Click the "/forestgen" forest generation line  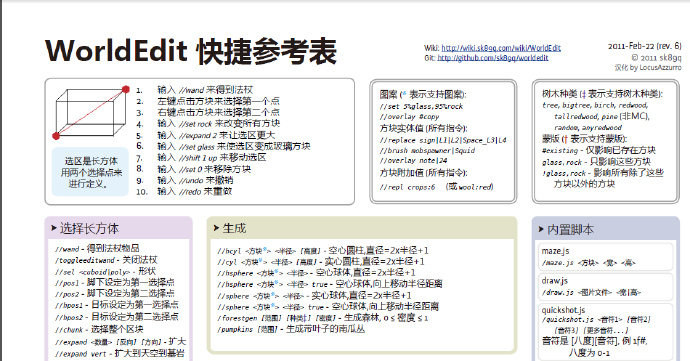pyautogui.click(x=323, y=317)
